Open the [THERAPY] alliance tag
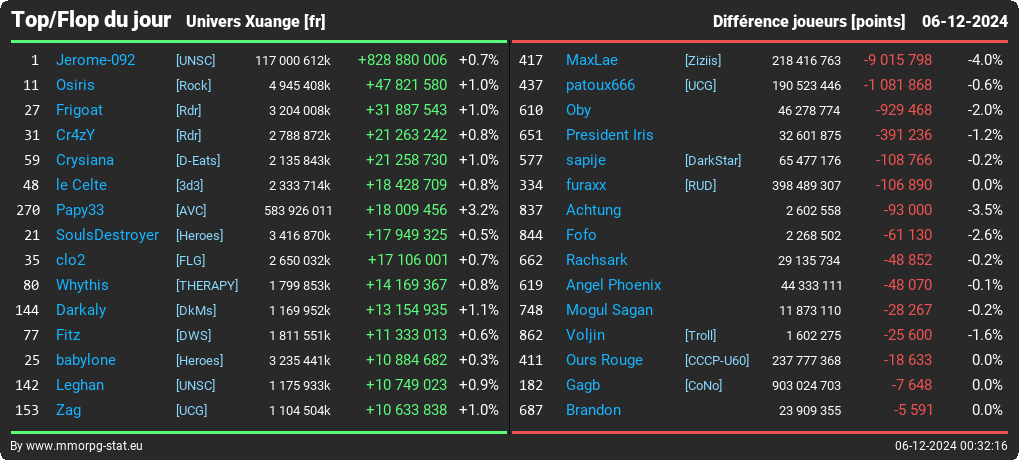The image size is (1019, 460). (x=207, y=285)
